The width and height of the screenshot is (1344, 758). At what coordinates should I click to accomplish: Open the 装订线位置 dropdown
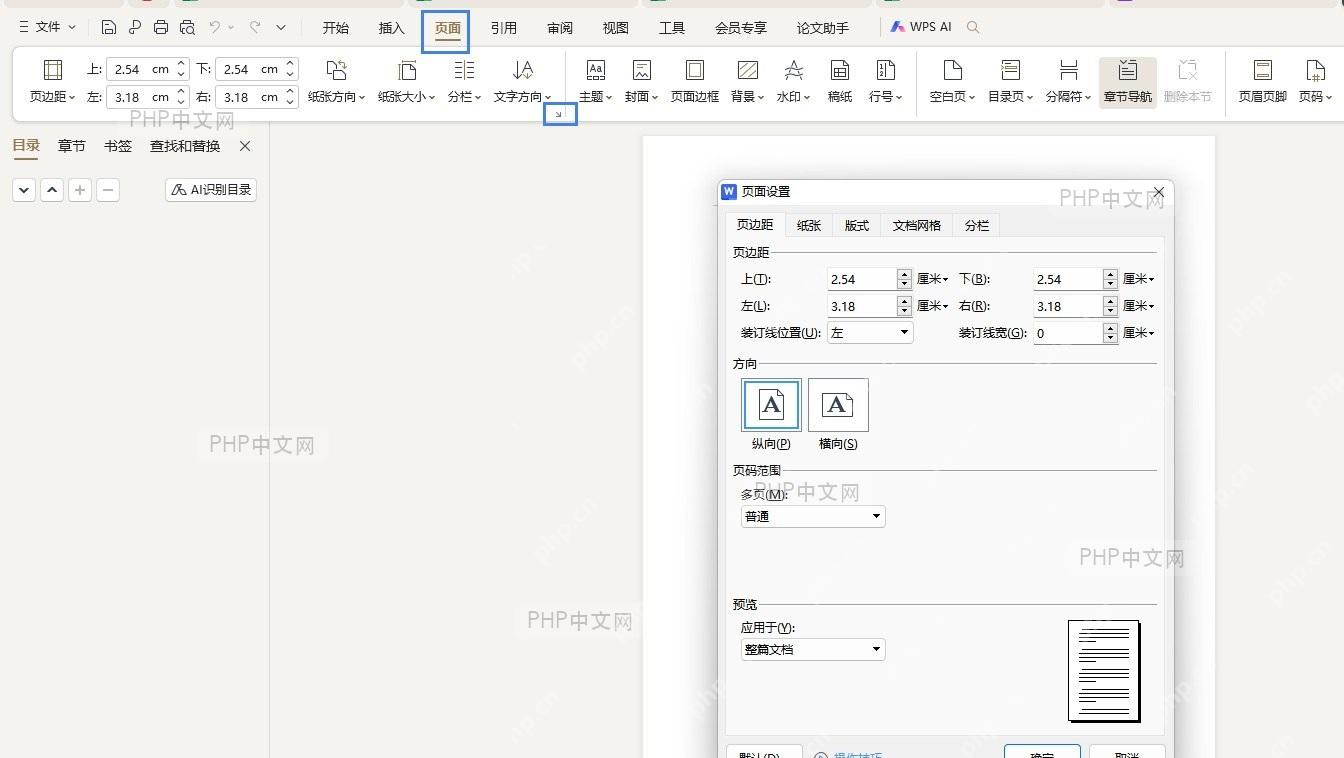[x=870, y=333]
